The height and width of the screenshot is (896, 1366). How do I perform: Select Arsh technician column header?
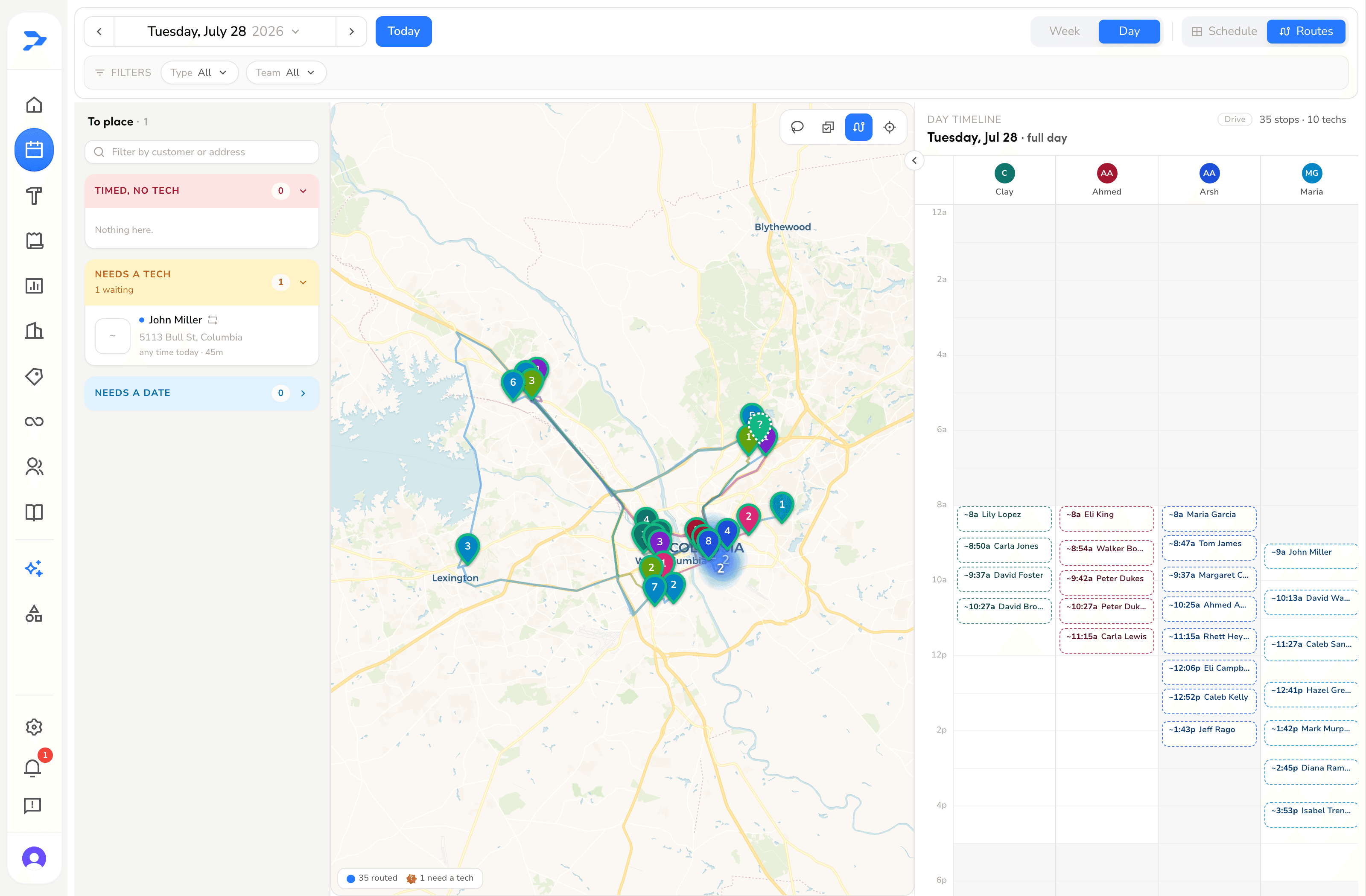tap(1209, 180)
